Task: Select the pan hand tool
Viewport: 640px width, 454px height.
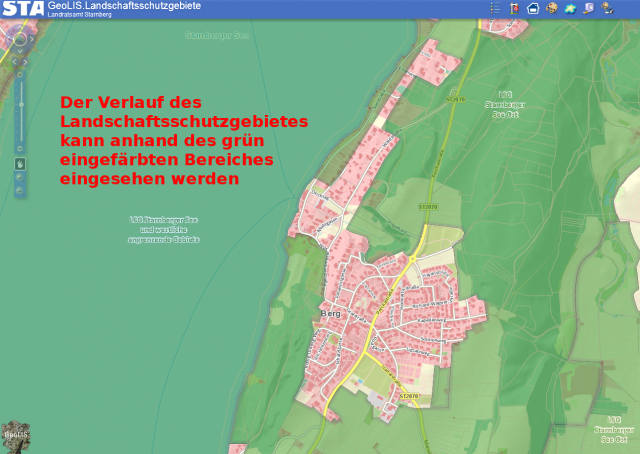Action: click(x=20, y=164)
